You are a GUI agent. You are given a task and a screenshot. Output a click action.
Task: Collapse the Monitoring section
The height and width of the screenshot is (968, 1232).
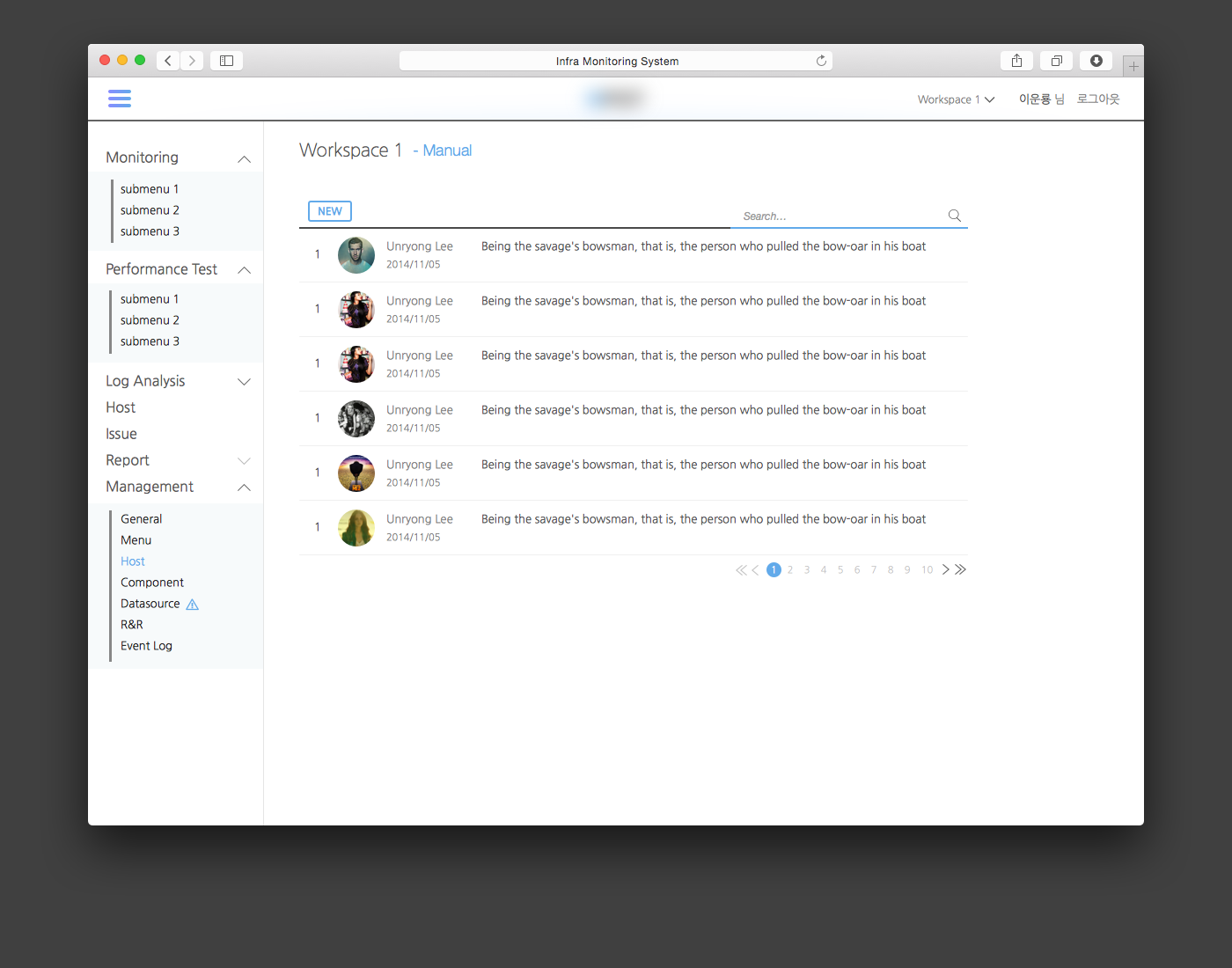point(245,158)
